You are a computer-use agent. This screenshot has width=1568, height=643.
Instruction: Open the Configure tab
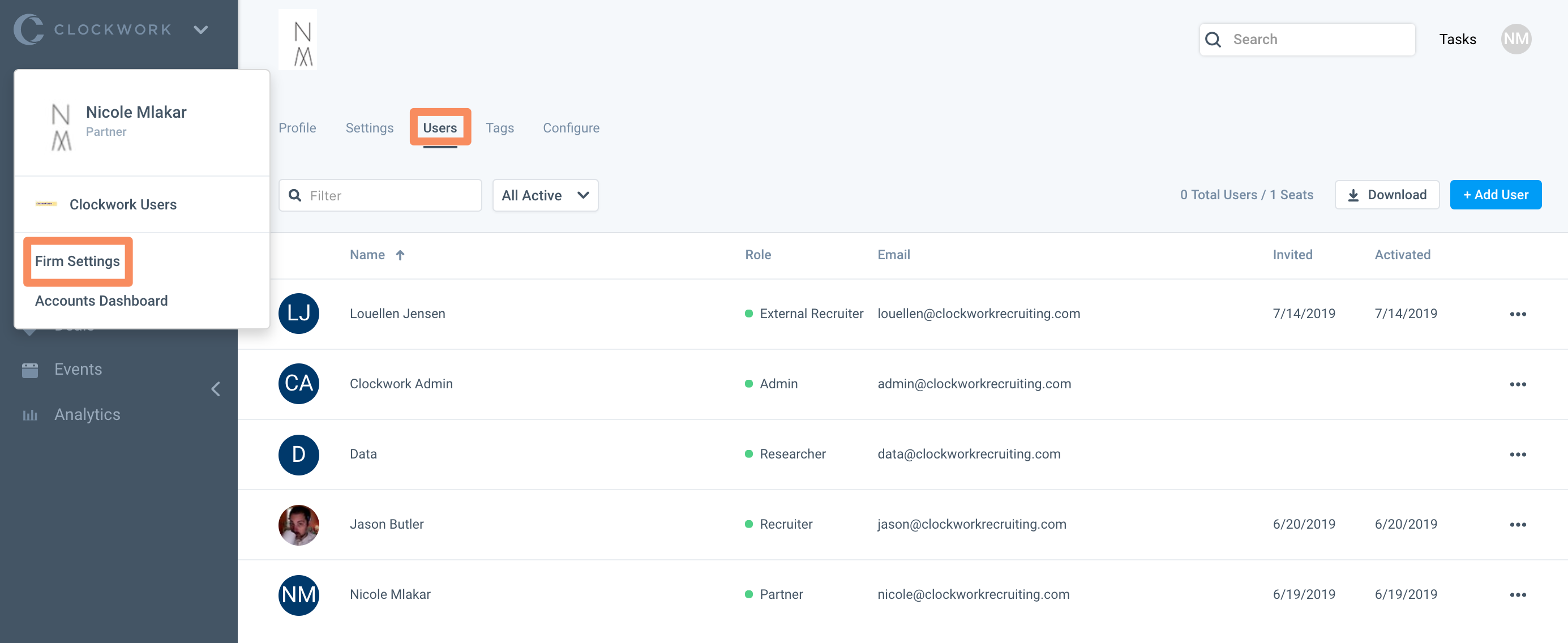(571, 128)
